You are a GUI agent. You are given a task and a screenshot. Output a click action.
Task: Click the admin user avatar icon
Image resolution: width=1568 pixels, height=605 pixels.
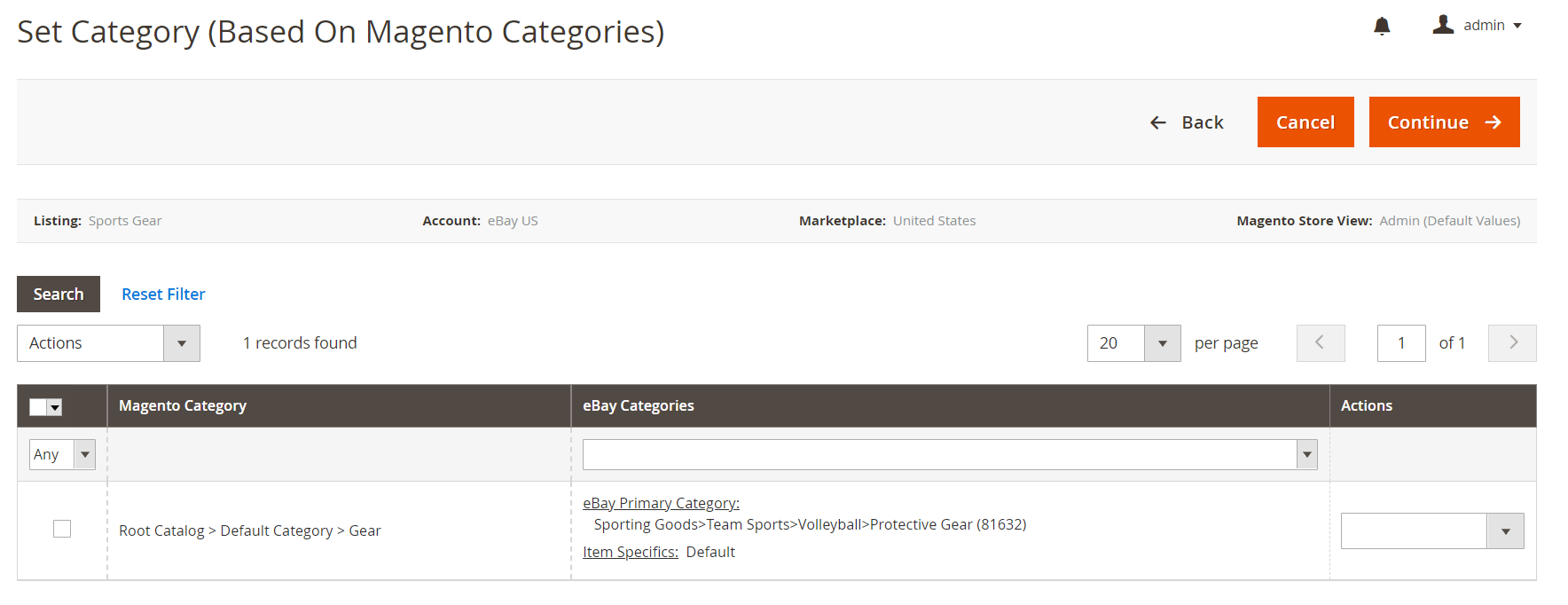coord(1443,24)
